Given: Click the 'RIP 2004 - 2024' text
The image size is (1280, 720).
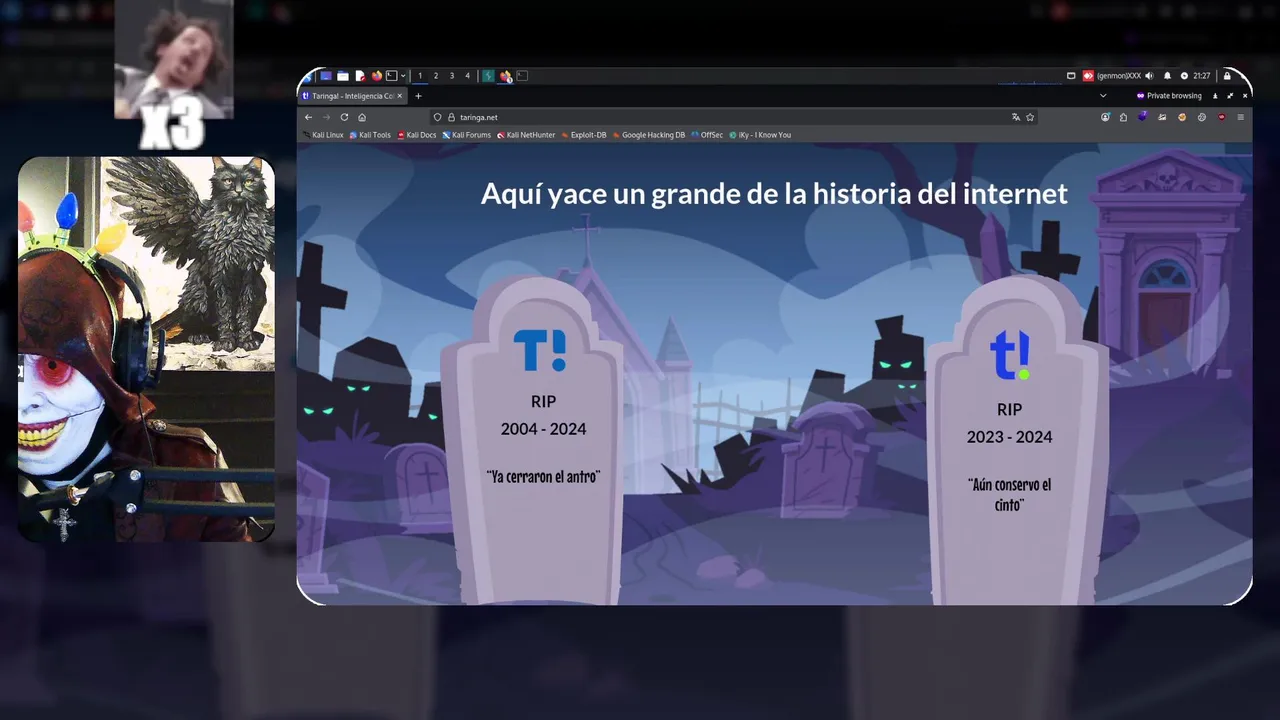Looking at the screenshot, I should pos(543,415).
